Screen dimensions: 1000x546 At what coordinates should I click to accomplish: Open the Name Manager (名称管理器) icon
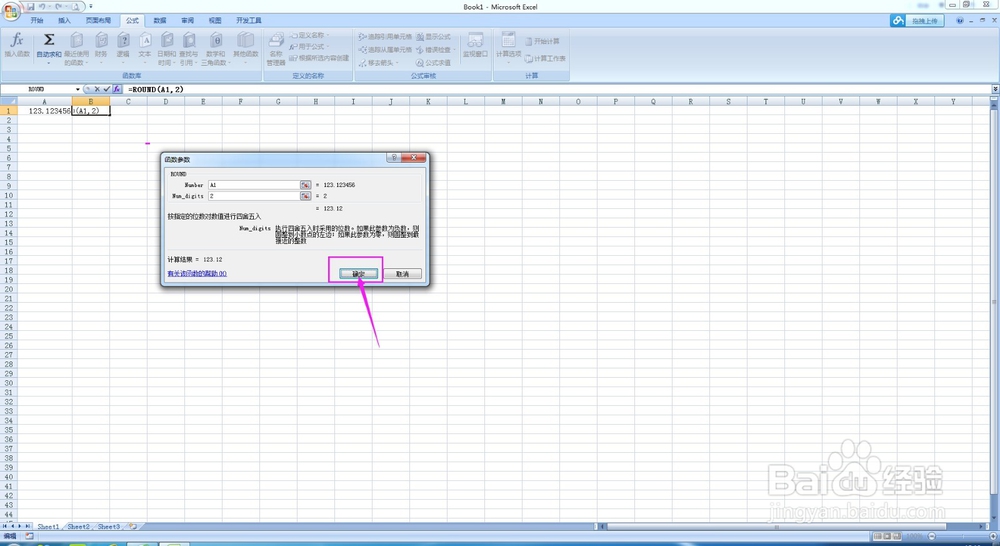[x=276, y=48]
